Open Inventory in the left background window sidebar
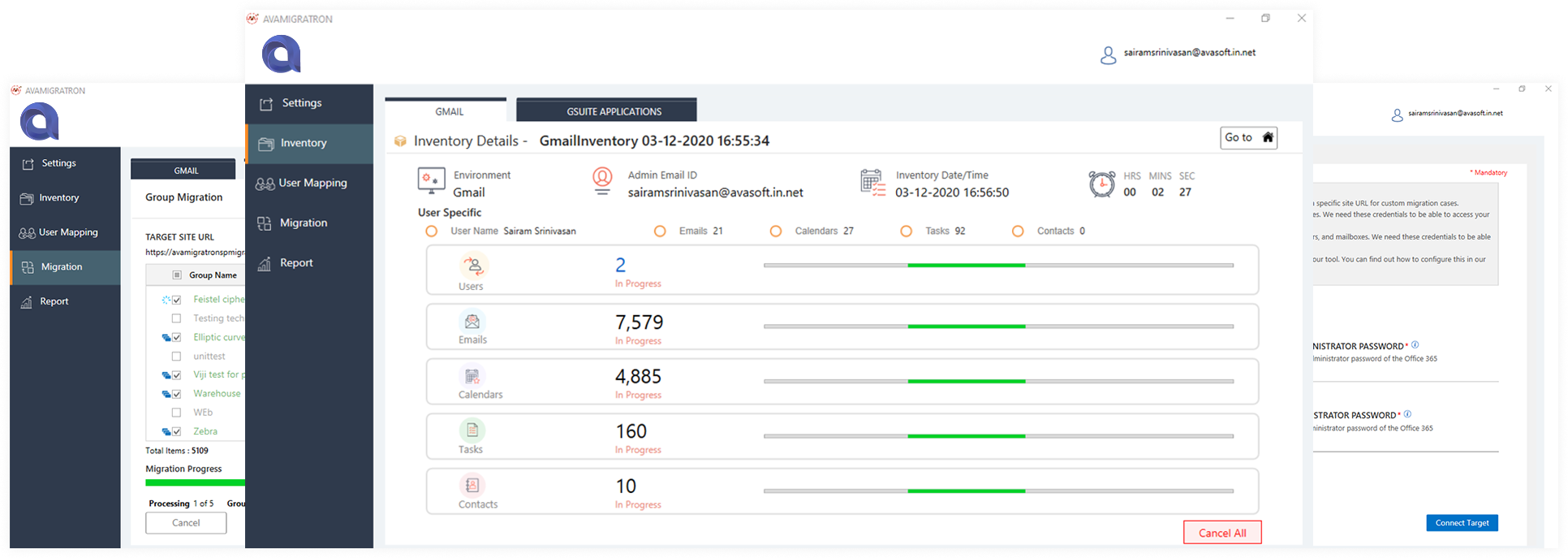 coord(65,198)
